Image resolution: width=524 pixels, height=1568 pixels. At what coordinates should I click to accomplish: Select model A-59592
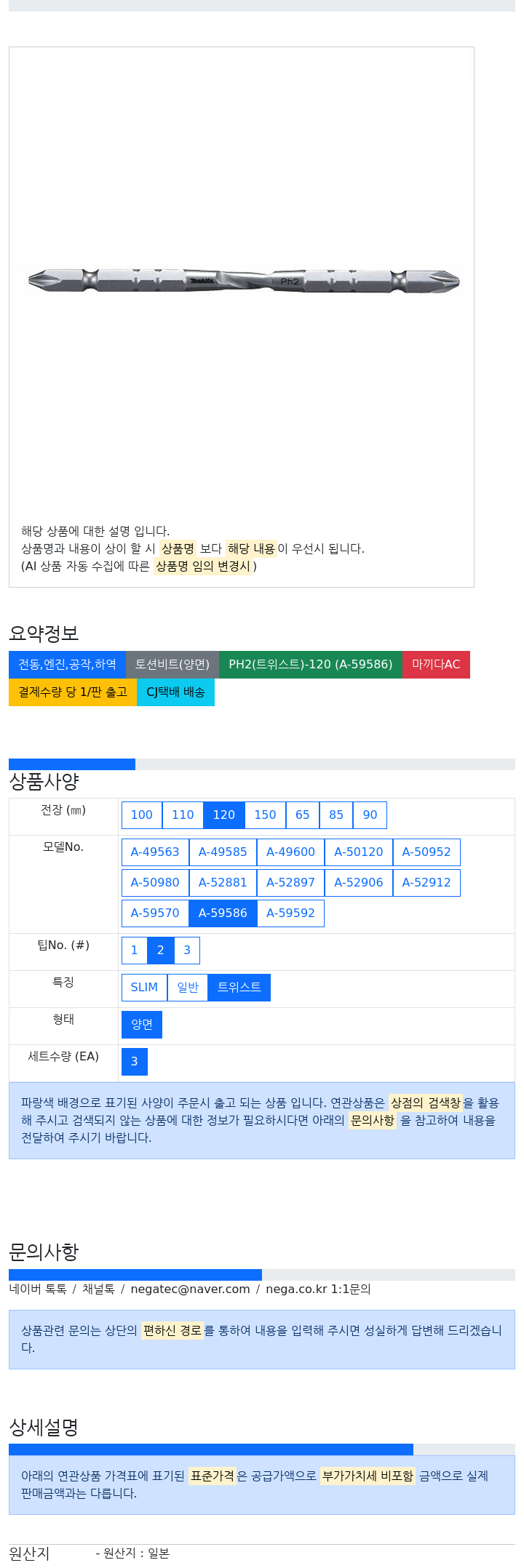(x=290, y=913)
